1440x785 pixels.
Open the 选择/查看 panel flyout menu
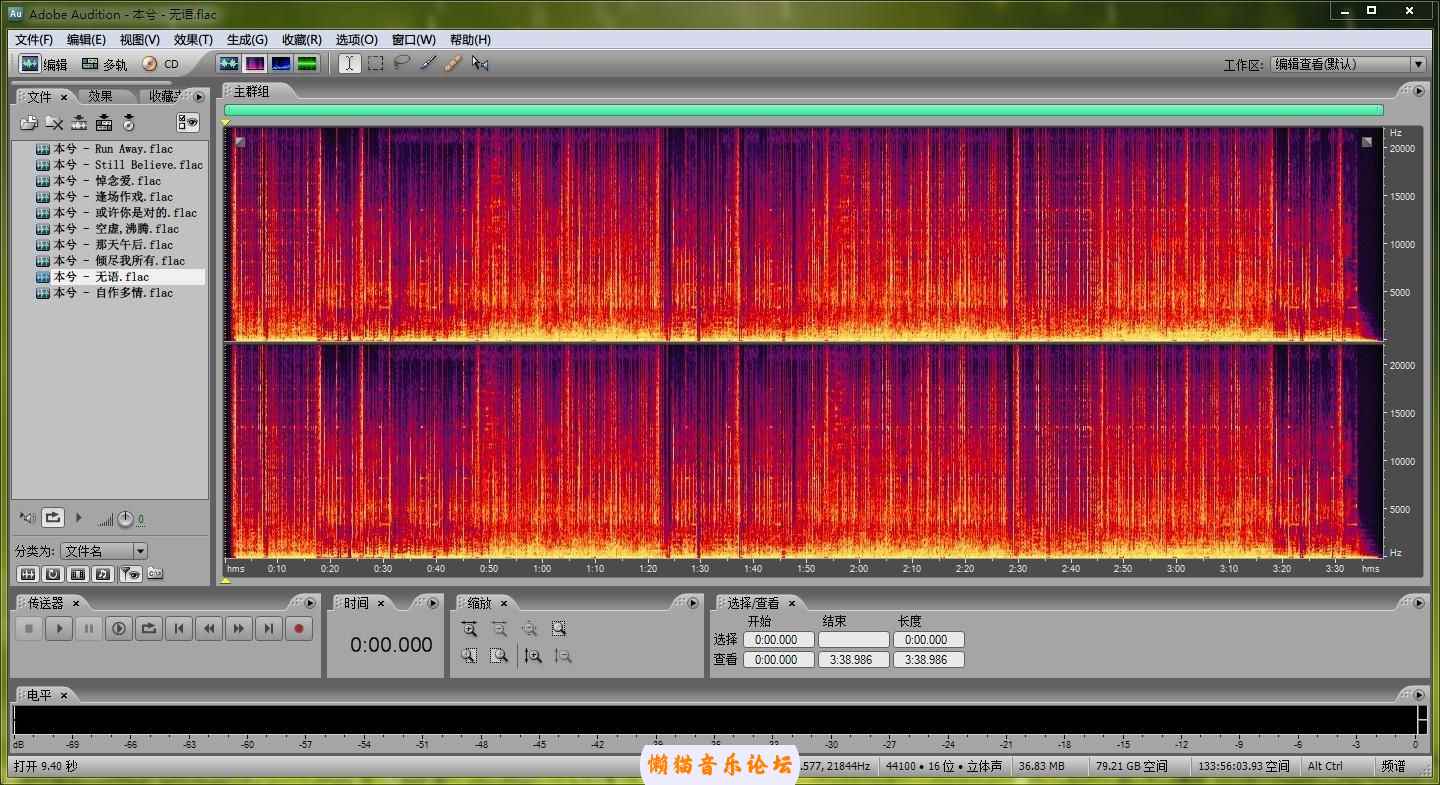[1418, 603]
